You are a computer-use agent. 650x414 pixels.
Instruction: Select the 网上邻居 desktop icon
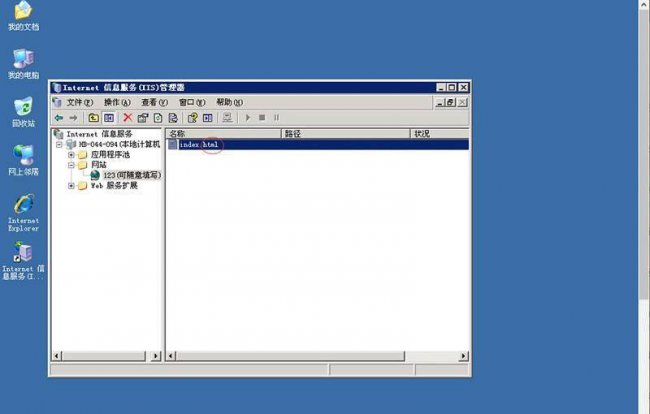(23, 160)
